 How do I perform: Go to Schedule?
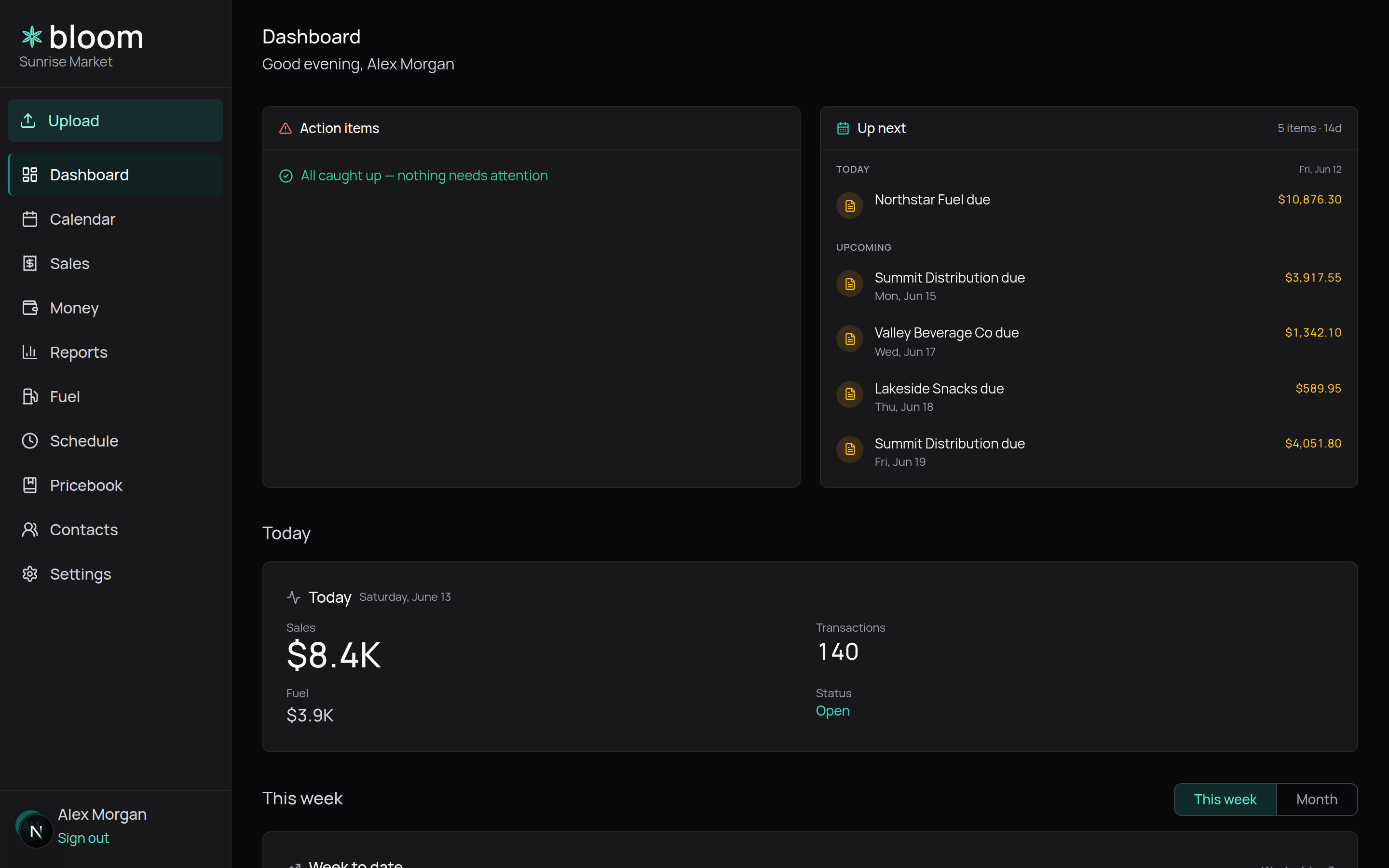pos(115,441)
